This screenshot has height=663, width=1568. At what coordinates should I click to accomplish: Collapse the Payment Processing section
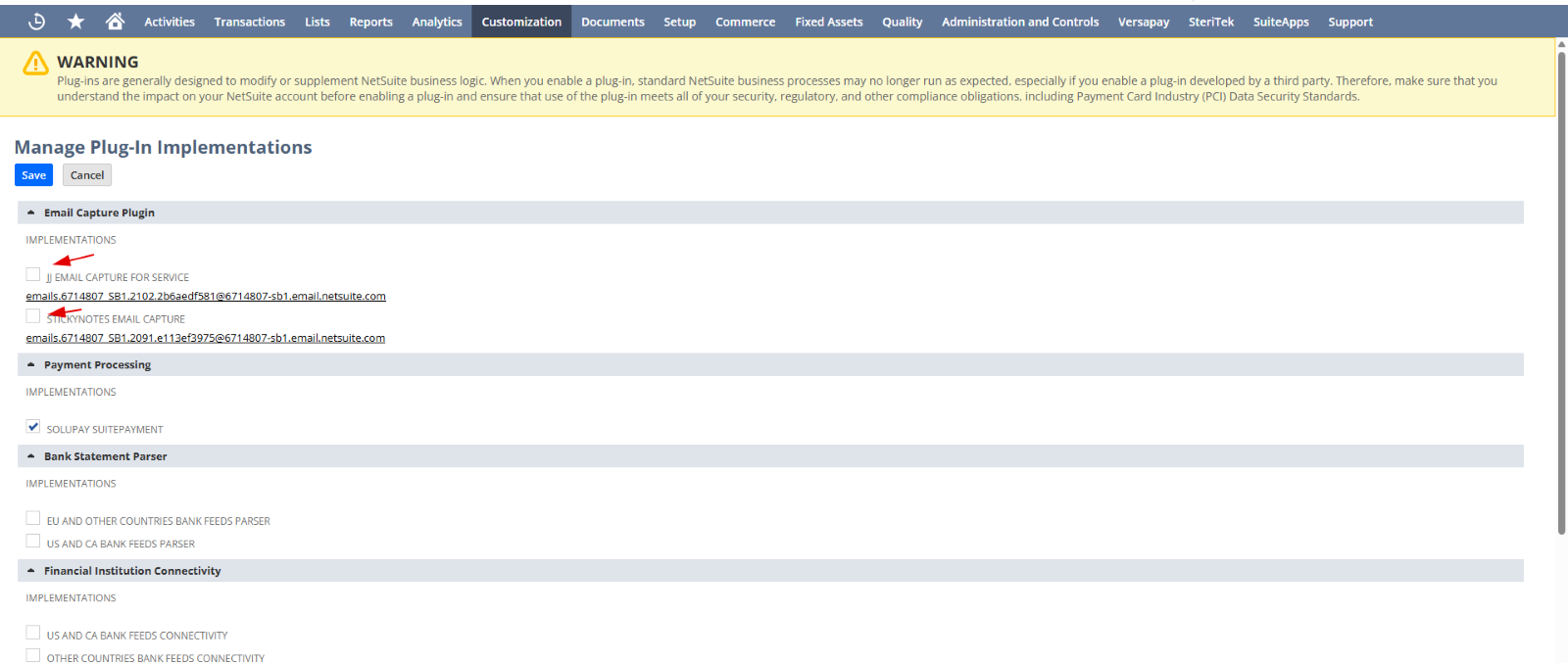coord(31,364)
